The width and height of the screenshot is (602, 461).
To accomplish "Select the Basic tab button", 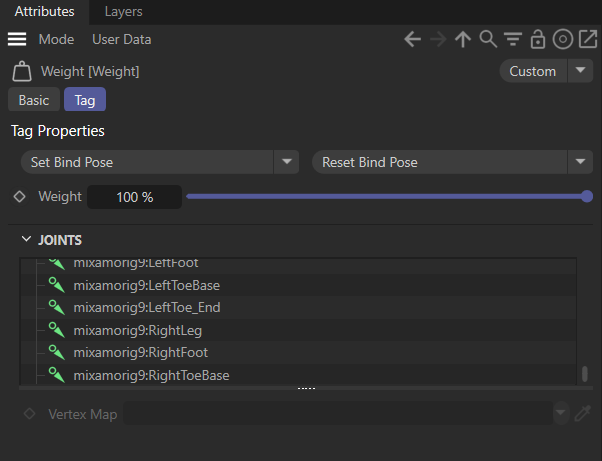I will (33, 100).
